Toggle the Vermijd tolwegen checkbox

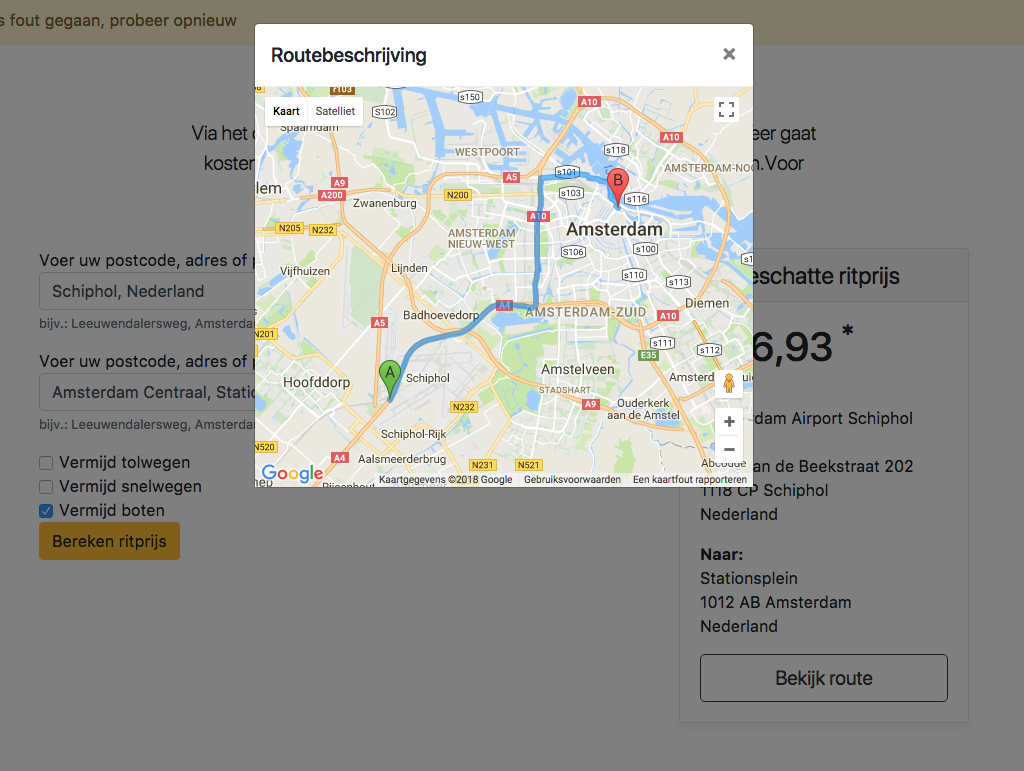46,463
